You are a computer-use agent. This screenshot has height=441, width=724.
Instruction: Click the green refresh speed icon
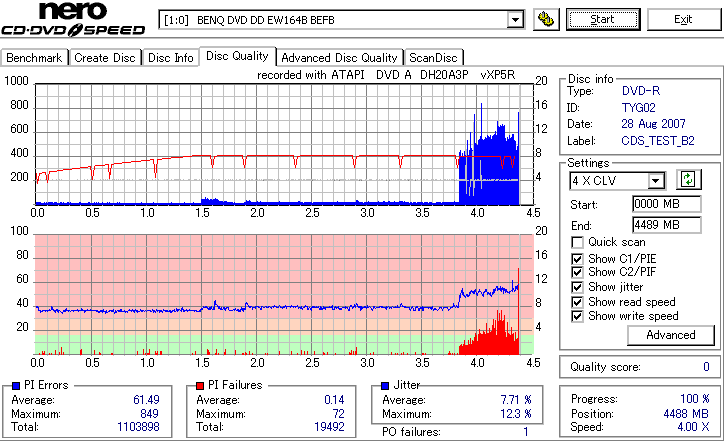point(688,179)
